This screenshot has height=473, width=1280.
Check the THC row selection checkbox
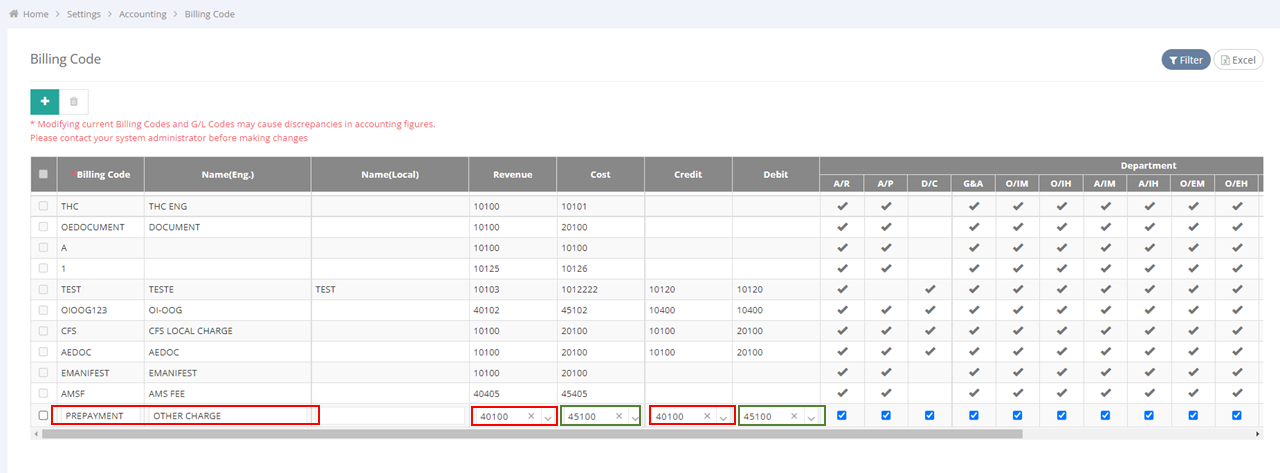(x=43, y=206)
